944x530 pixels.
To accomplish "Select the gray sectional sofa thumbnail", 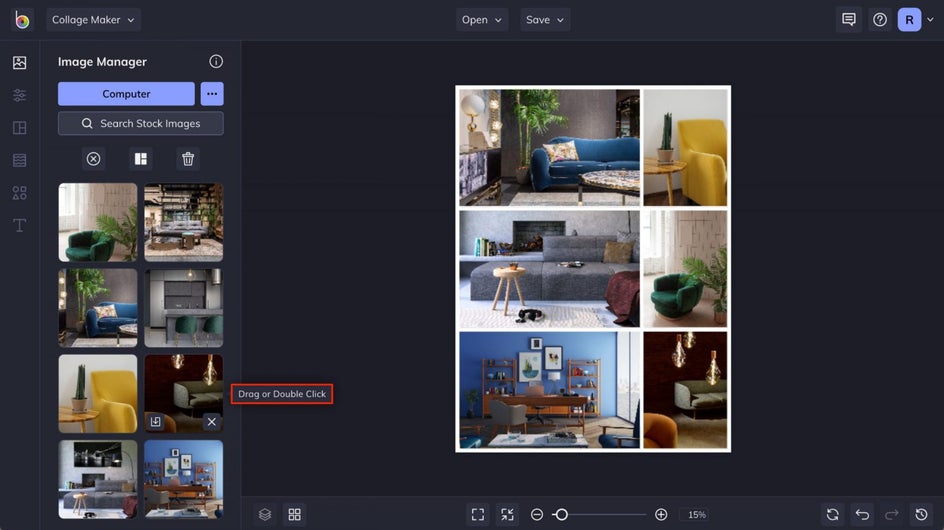I will pyautogui.click(x=98, y=479).
